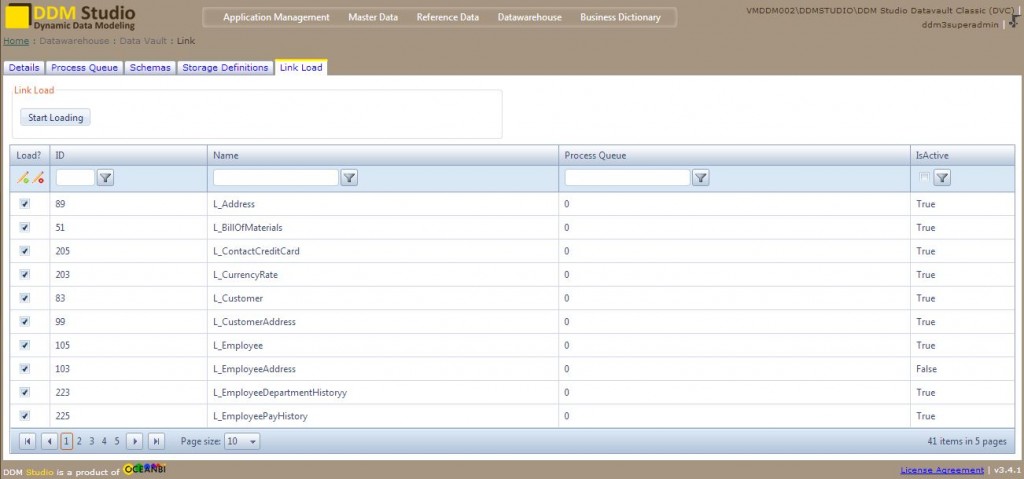
Task: Uncheck Load for L_ContactCreditCard
Action: click(25, 251)
